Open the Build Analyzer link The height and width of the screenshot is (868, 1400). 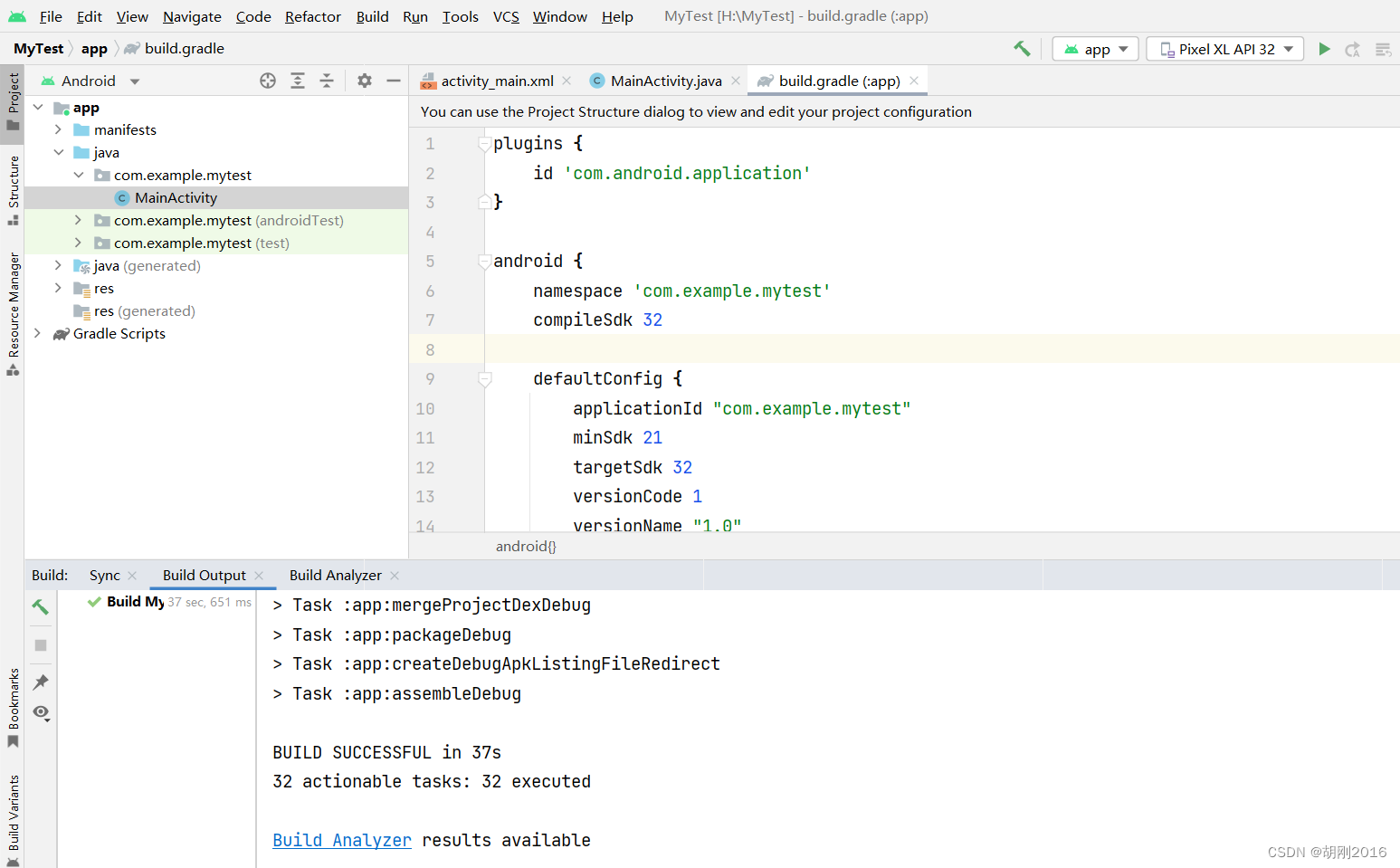[342, 841]
